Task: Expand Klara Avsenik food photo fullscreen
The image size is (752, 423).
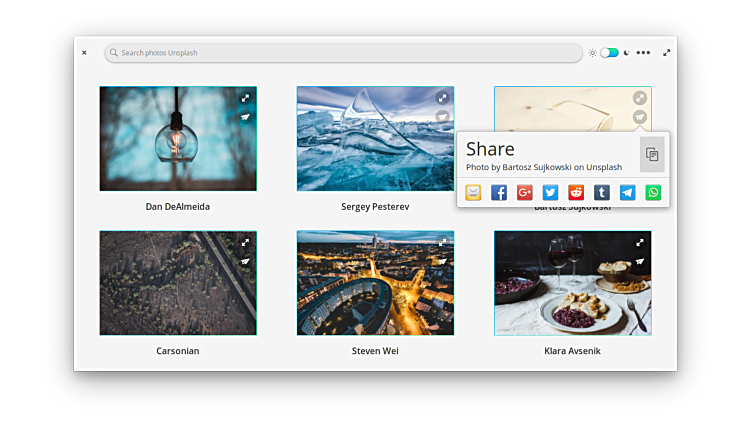Action: (640, 242)
